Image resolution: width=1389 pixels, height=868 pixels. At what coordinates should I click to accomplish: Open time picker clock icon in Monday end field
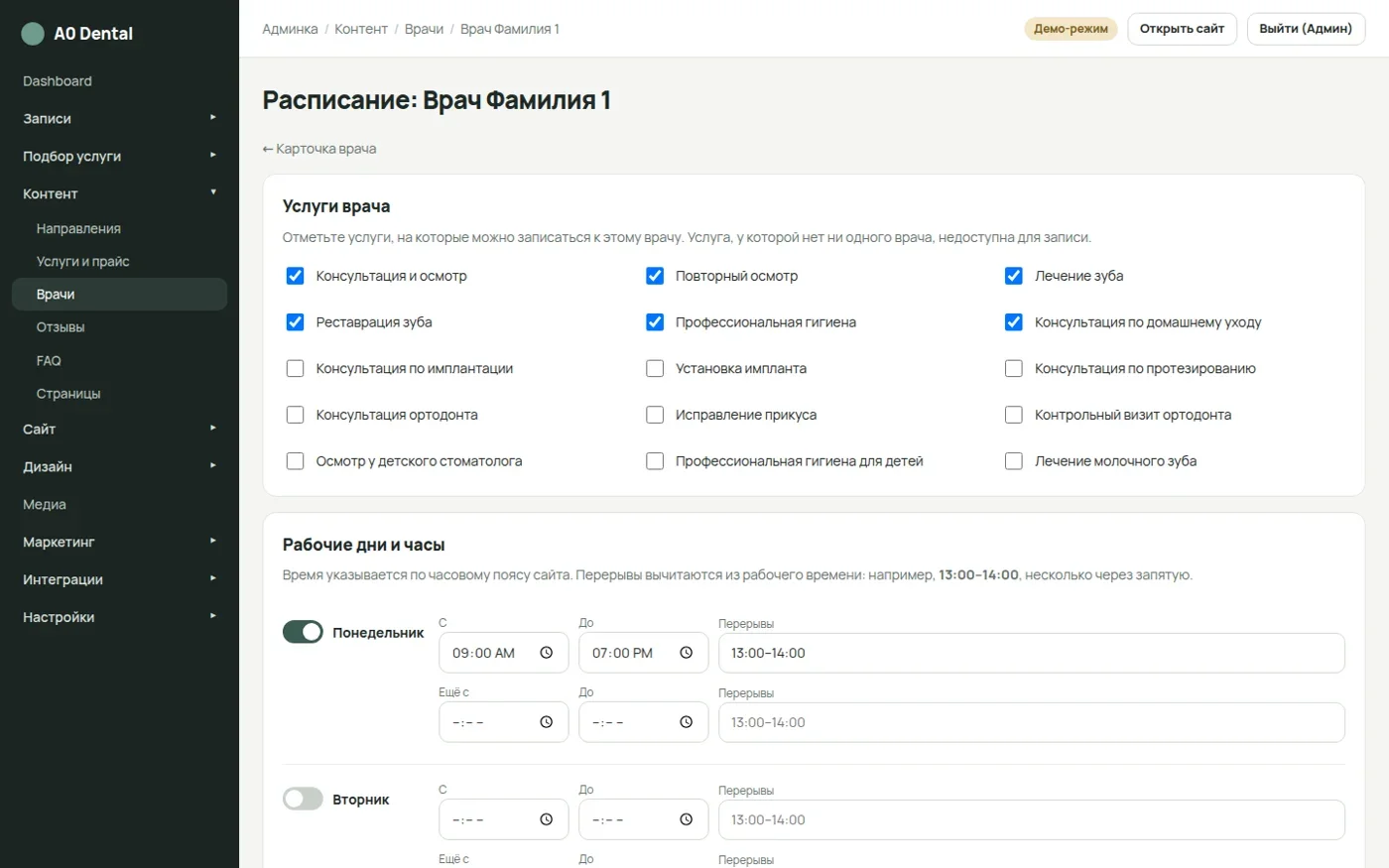(x=686, y=653)
